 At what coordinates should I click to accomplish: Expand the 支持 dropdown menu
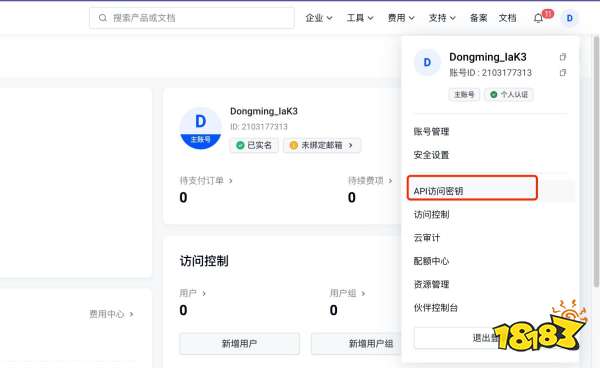point(442,18)
